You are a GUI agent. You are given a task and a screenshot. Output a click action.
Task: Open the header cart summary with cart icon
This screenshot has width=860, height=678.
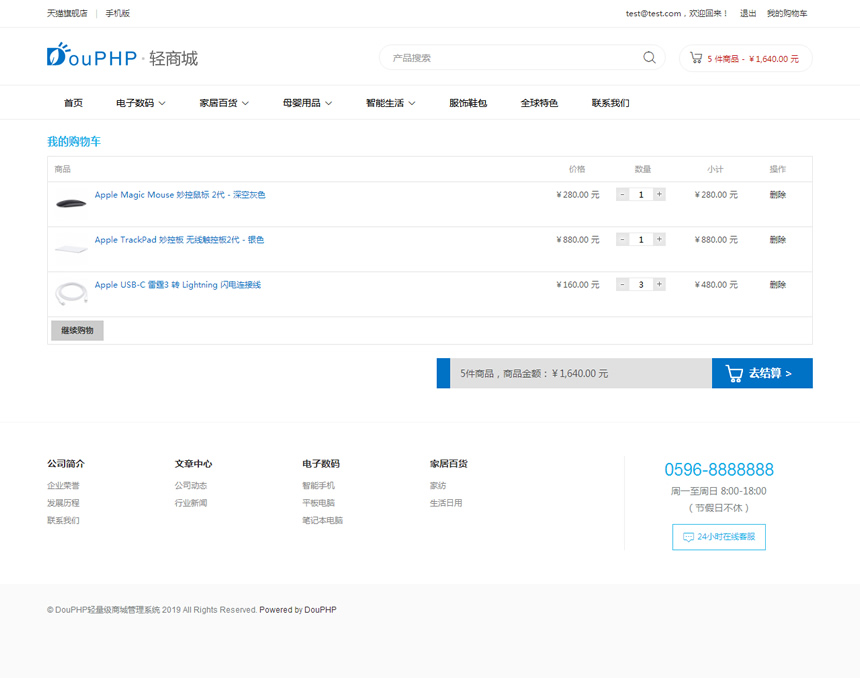click(x=745, y=58)
